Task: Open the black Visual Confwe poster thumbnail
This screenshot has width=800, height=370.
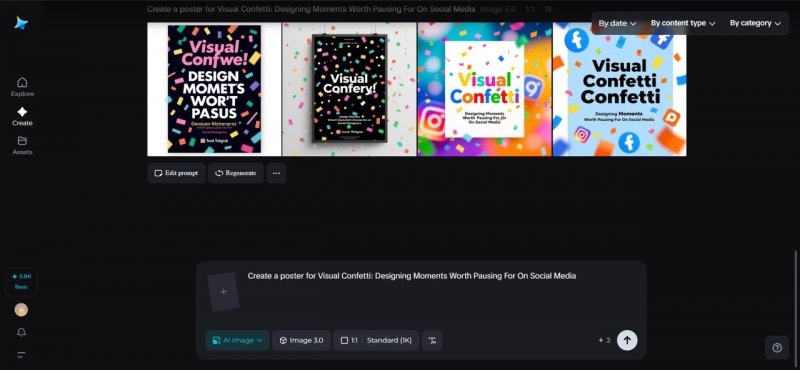Action: 214,89
